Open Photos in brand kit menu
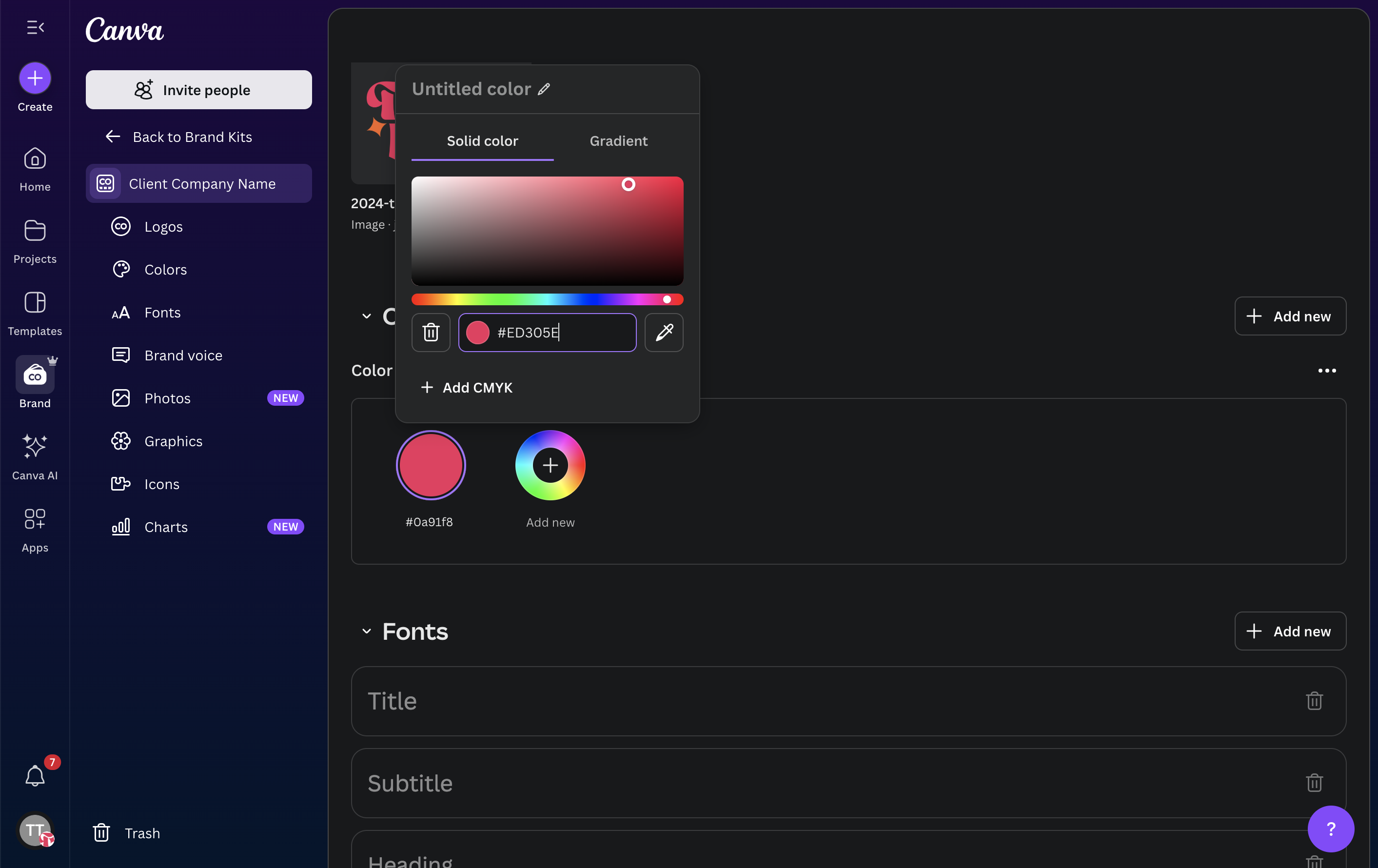This screenshot has height=868, width=1378. pyautogui.click(x=199, y=398)
